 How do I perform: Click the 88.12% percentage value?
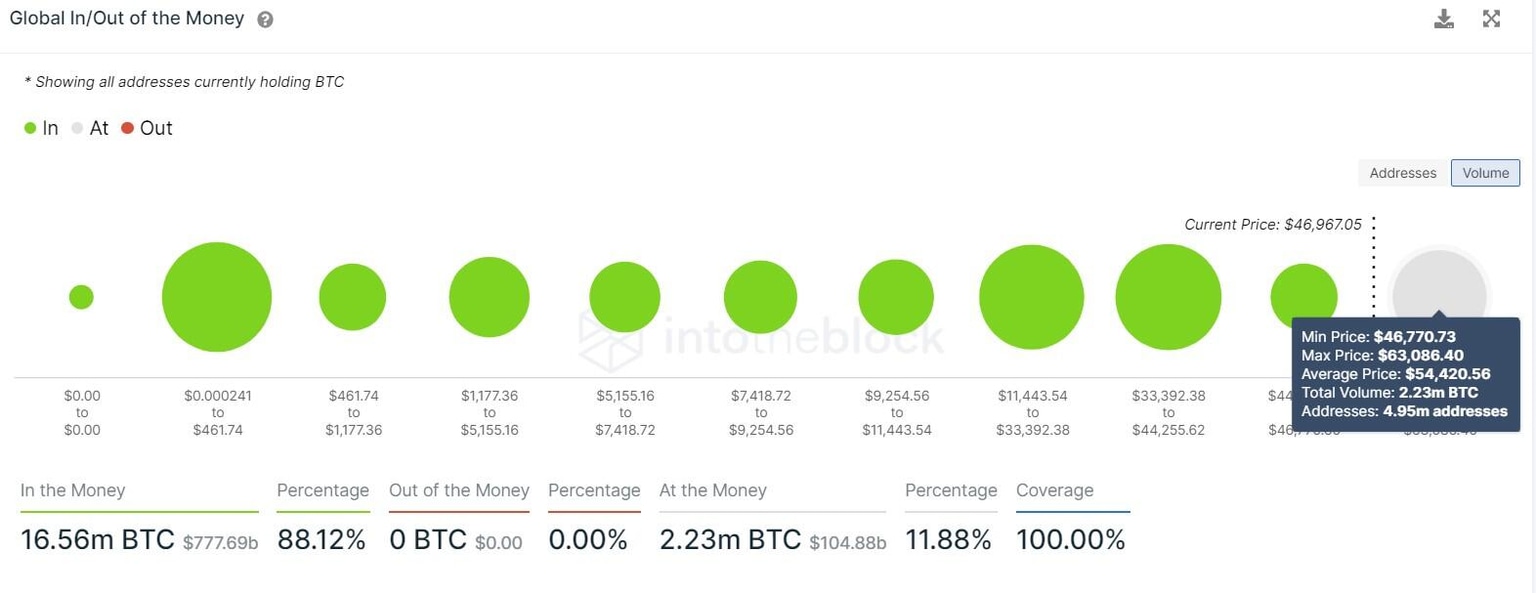point(322,539)
